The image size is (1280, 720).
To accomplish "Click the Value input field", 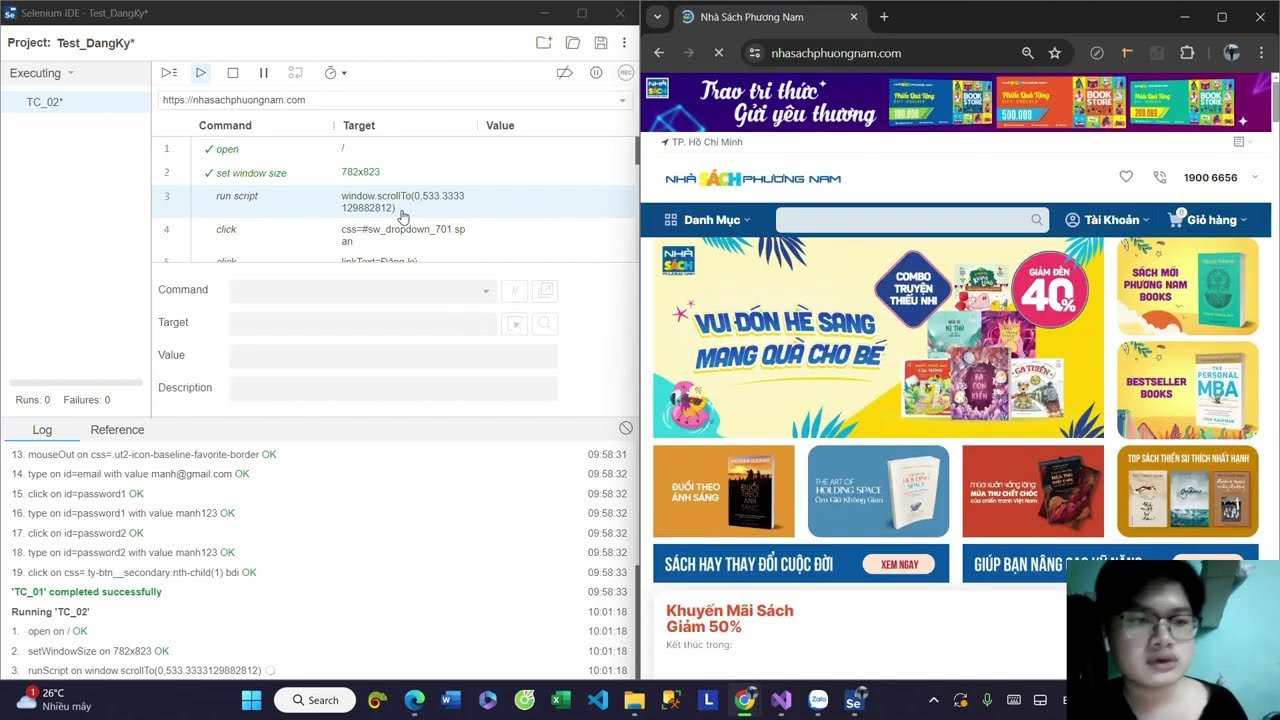I will pos(393,356).
